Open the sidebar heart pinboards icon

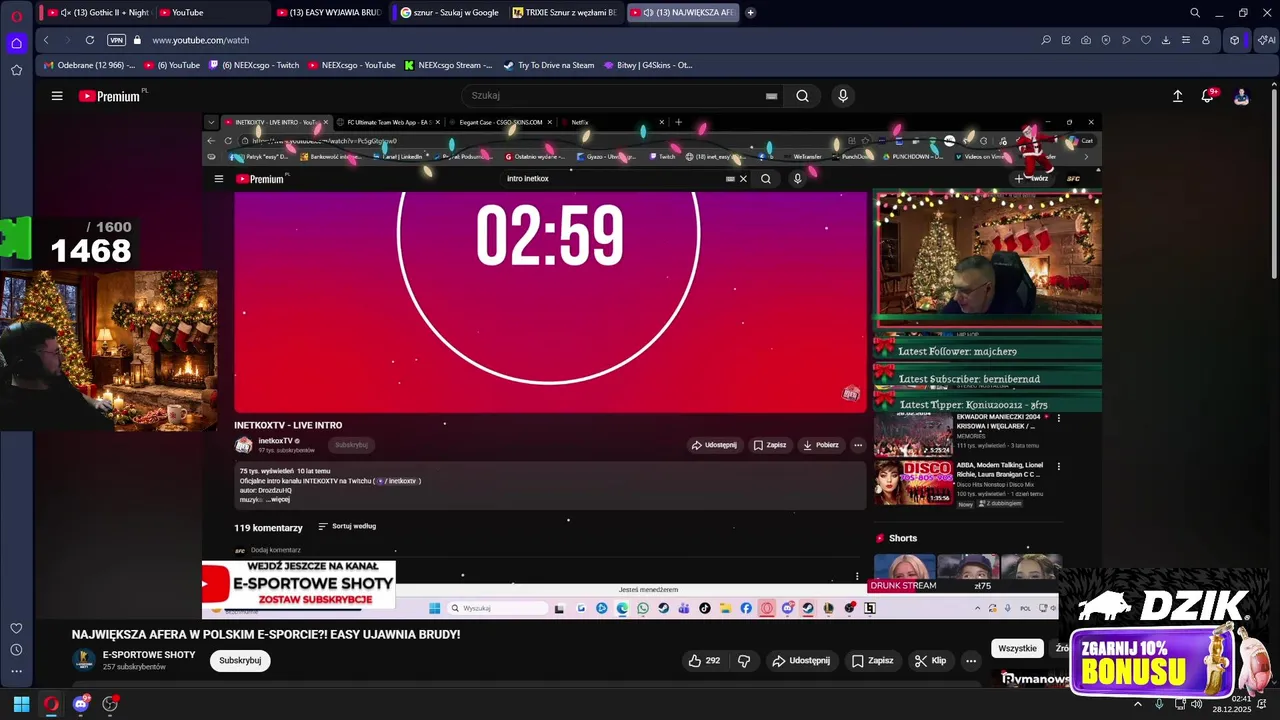16,628
